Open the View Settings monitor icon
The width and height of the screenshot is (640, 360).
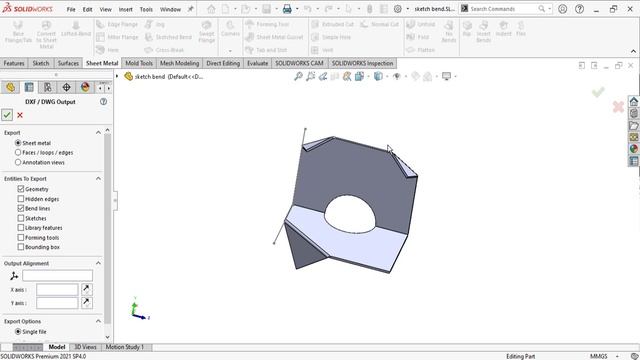coord(447,76)
